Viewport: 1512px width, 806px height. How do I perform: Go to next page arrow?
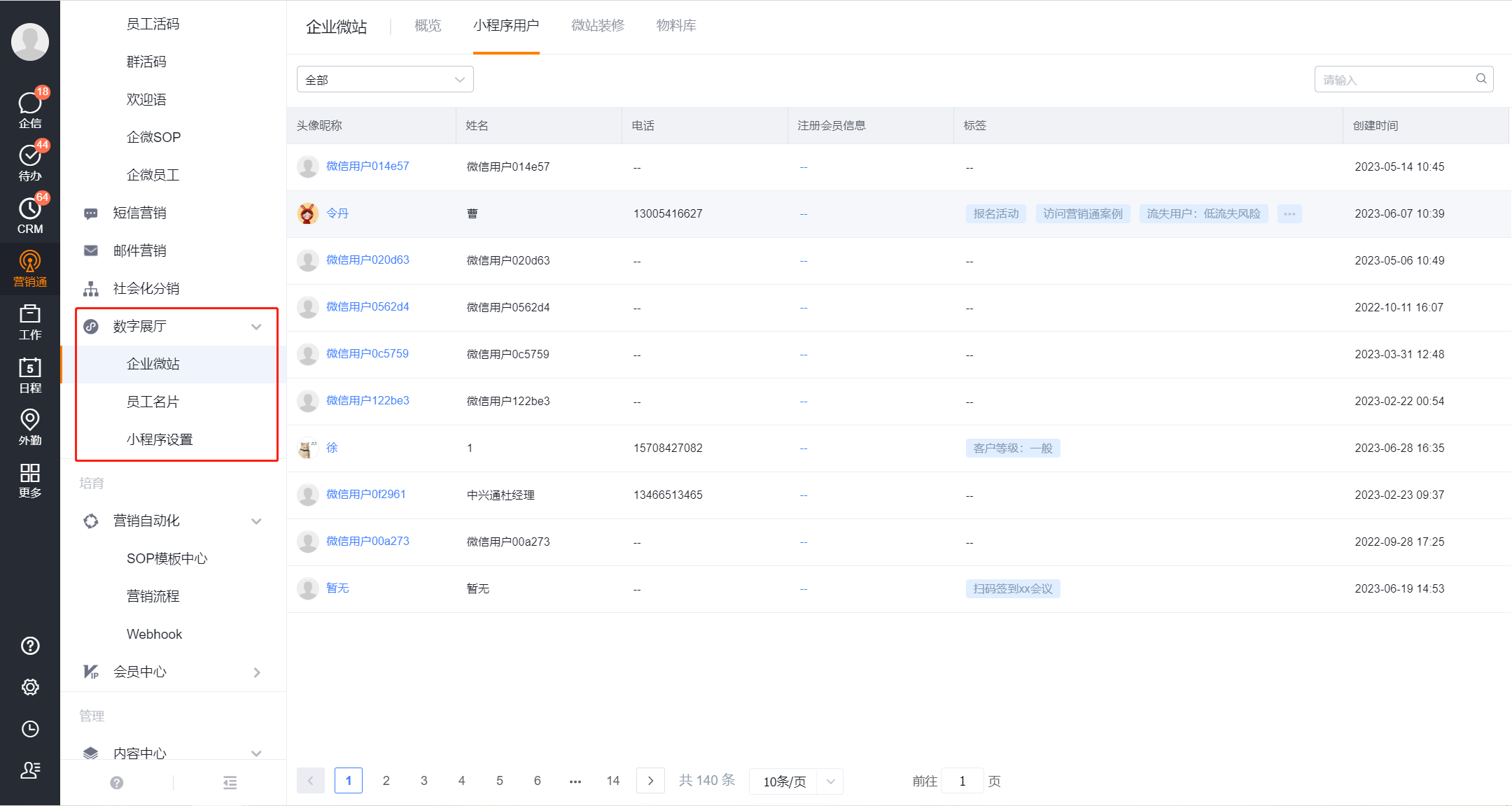[650, 781]
